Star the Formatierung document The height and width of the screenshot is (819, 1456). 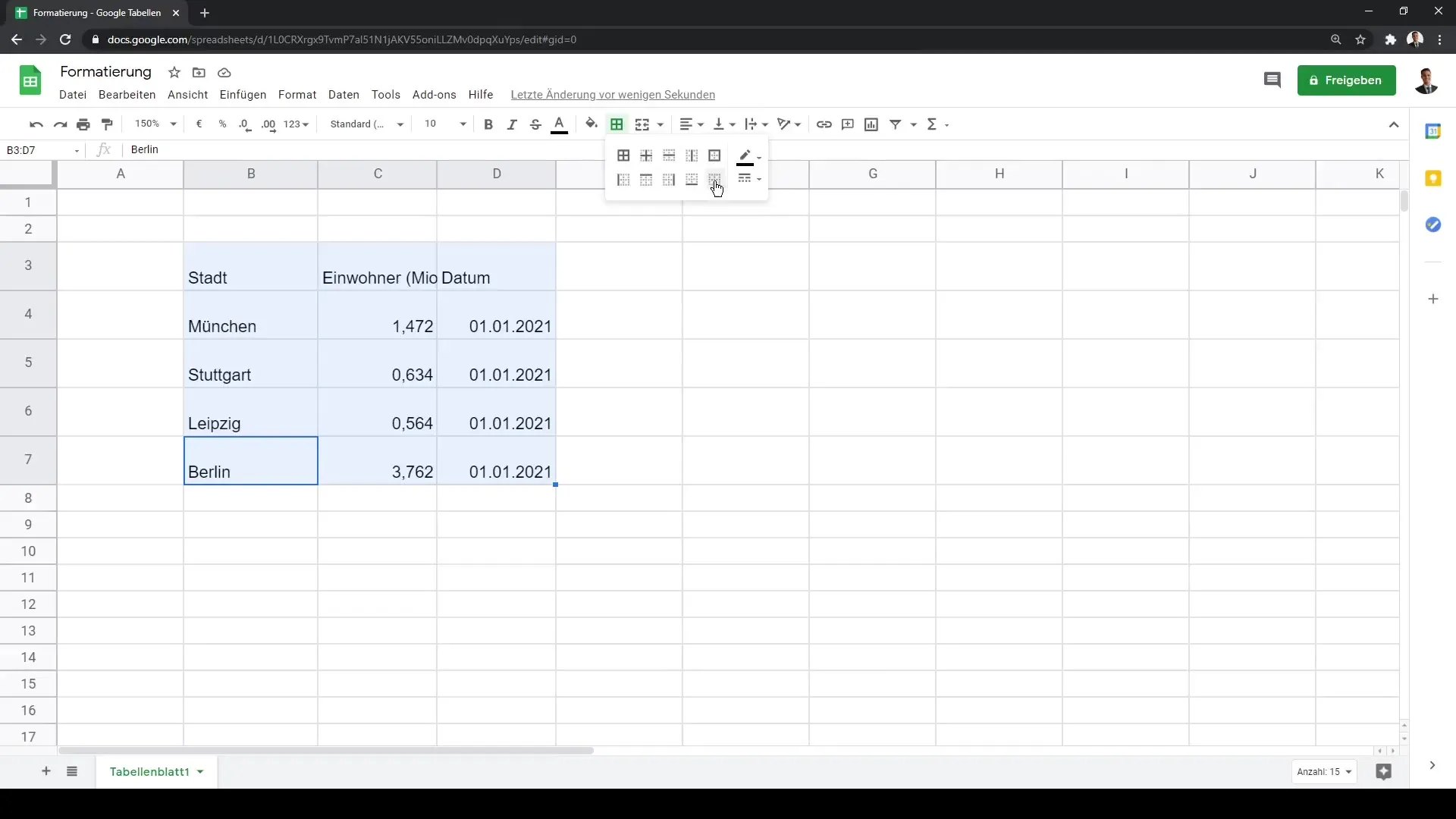click(174, 73)
